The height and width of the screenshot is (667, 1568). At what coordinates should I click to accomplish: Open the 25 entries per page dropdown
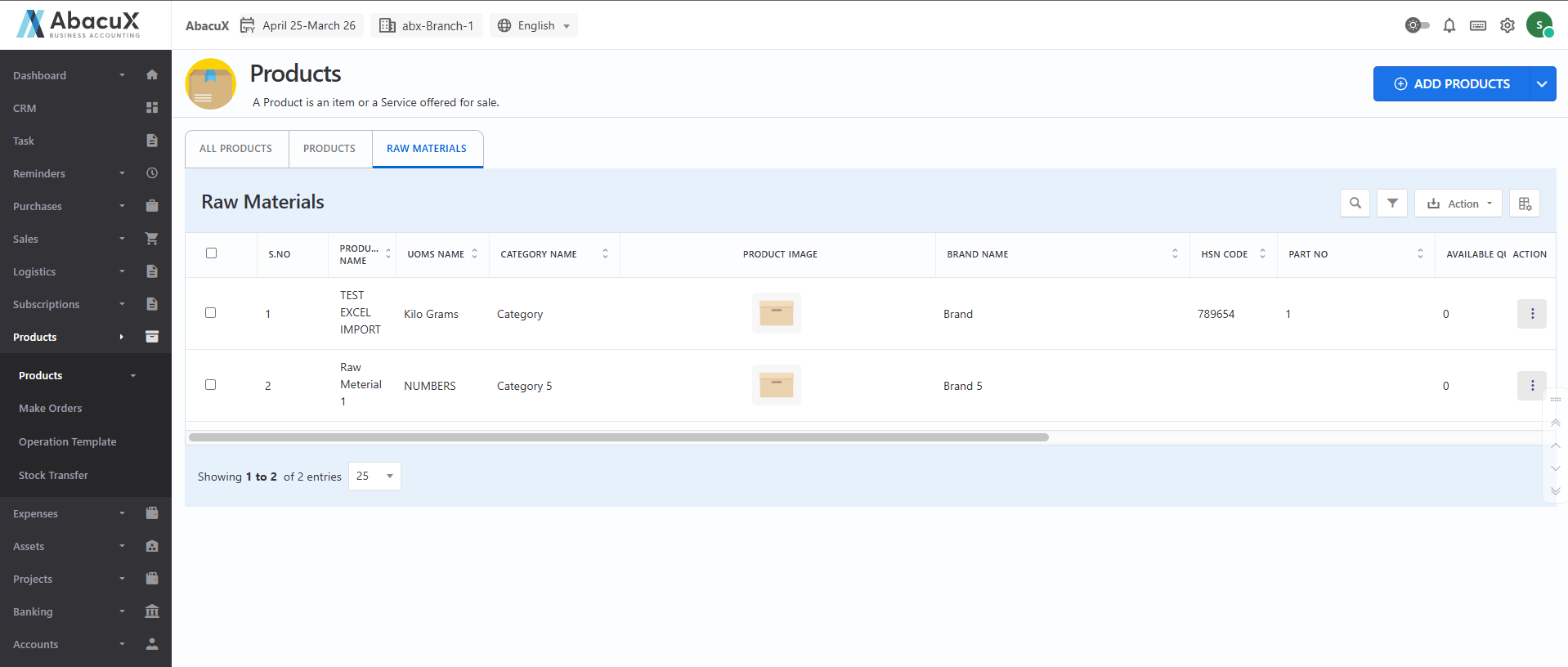(374, 476)
